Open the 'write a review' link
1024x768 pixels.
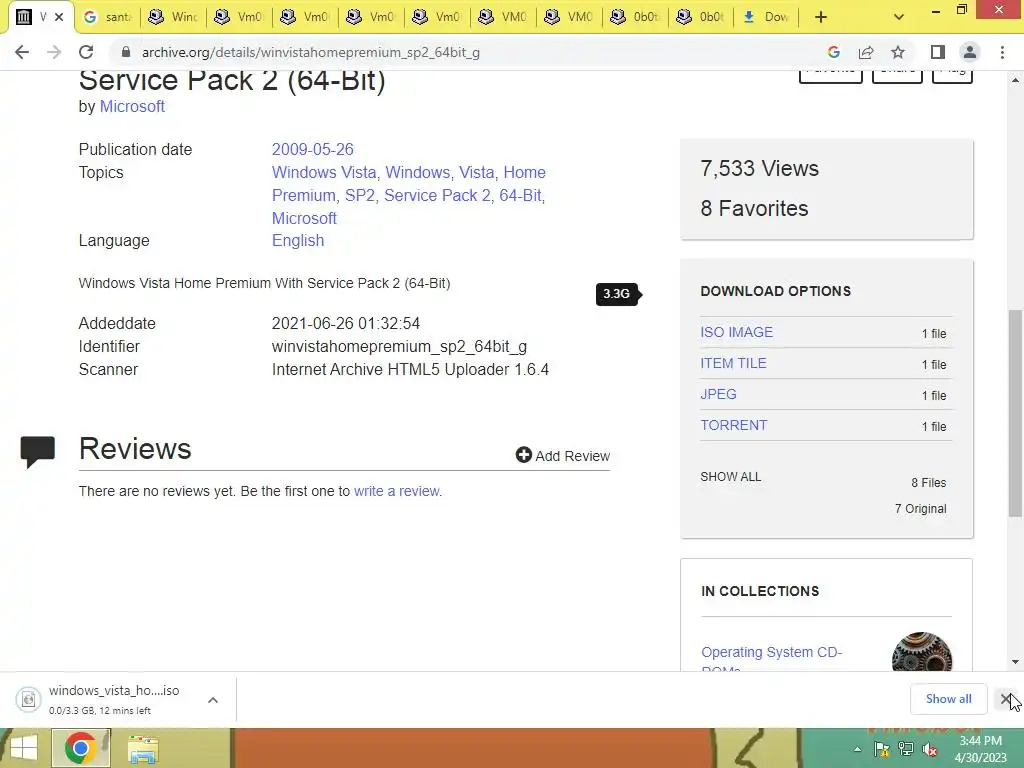(x=396, y=491)
